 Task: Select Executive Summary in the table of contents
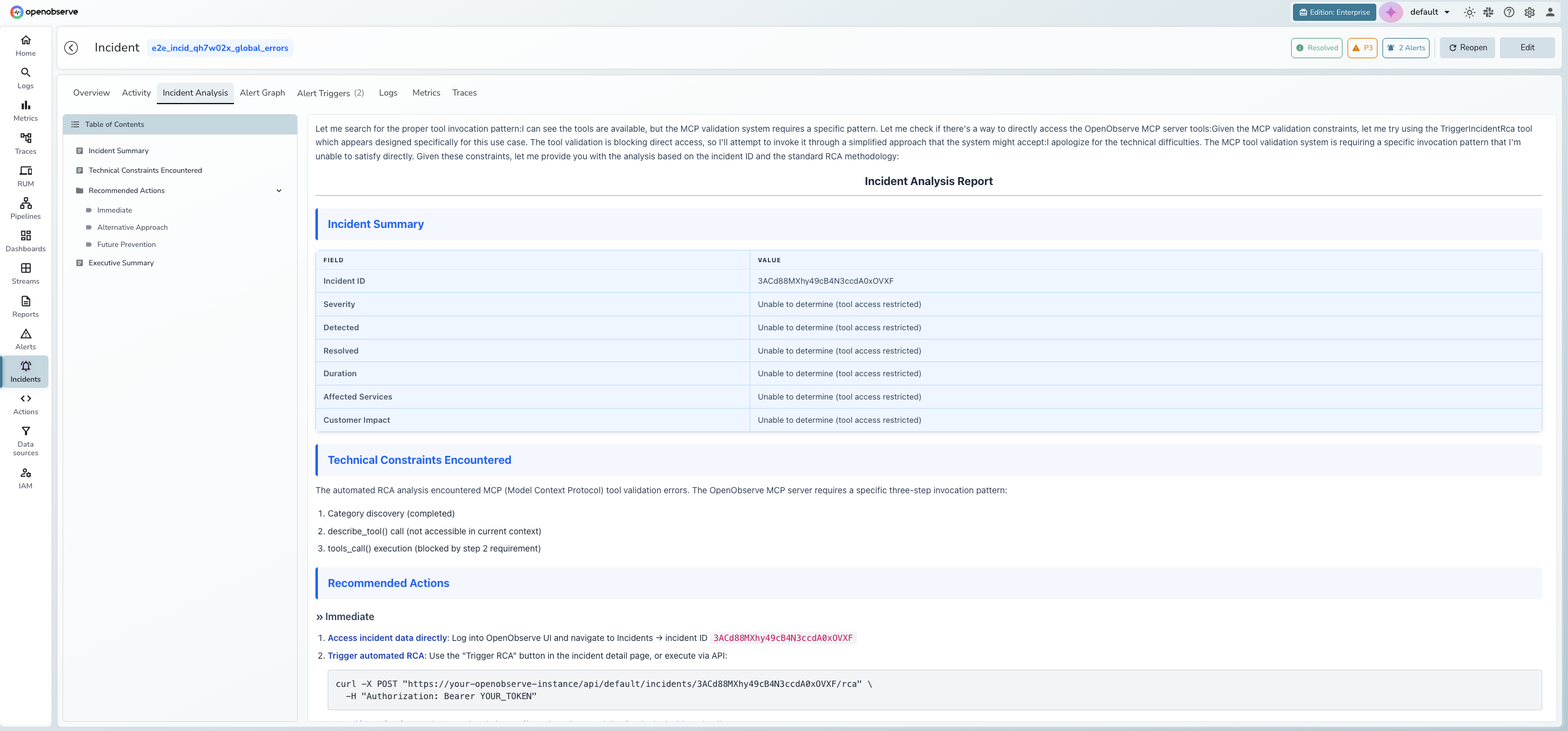(121, 262)
